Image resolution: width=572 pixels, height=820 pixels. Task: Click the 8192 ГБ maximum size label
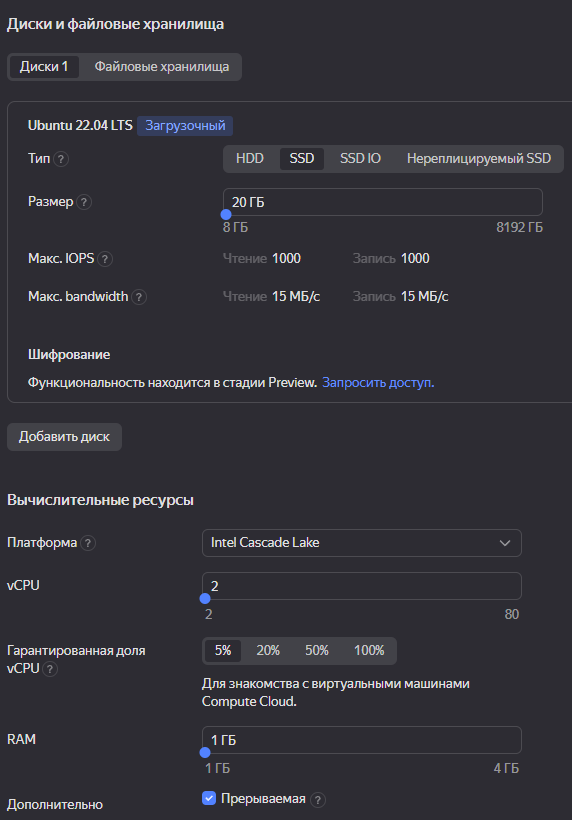[519, 227]
